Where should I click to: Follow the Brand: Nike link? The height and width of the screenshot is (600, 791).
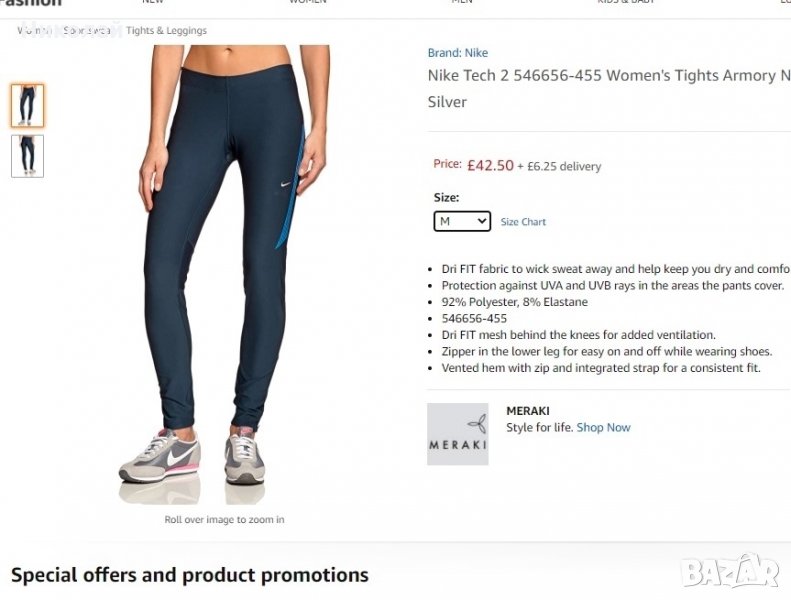(x=458, y=53)
